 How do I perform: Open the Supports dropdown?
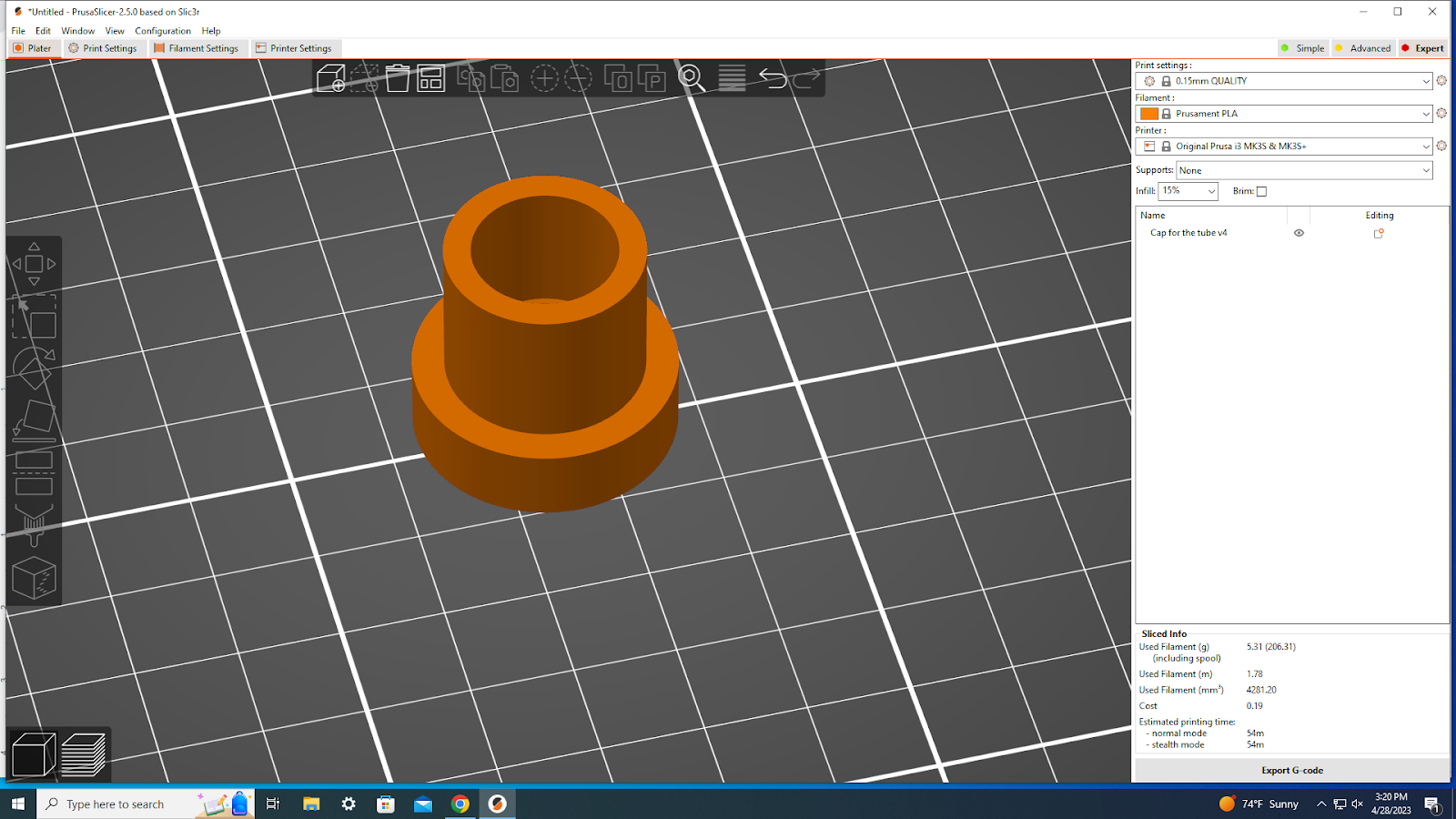pyautogui.click(x=1304, y=170)
